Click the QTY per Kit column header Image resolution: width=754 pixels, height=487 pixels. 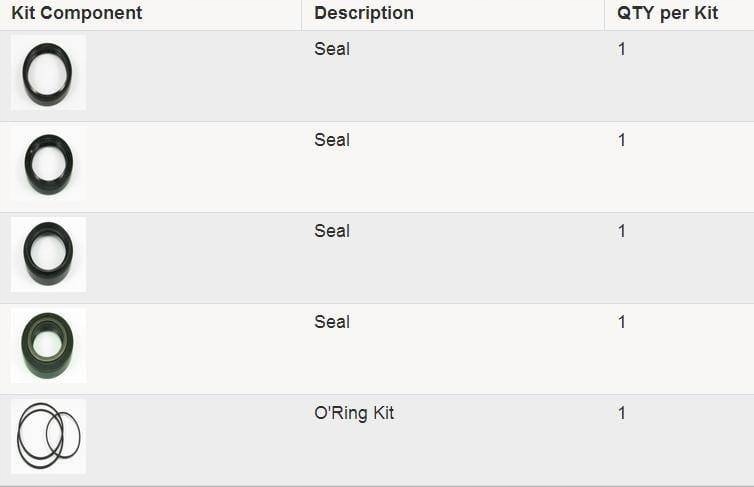(667, 13)
